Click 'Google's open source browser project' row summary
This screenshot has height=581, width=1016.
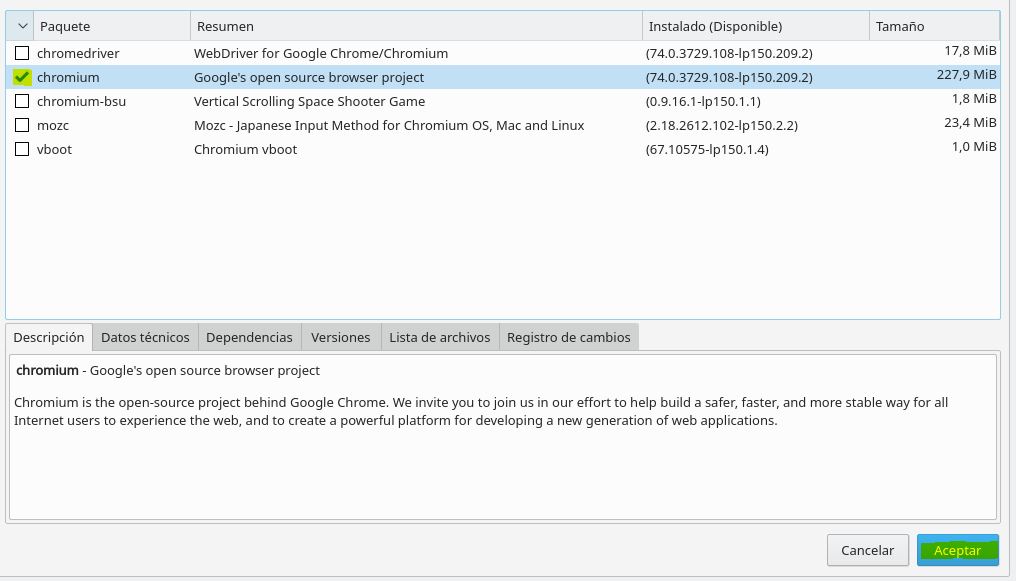pyautogui.click(x=309, y=77)
